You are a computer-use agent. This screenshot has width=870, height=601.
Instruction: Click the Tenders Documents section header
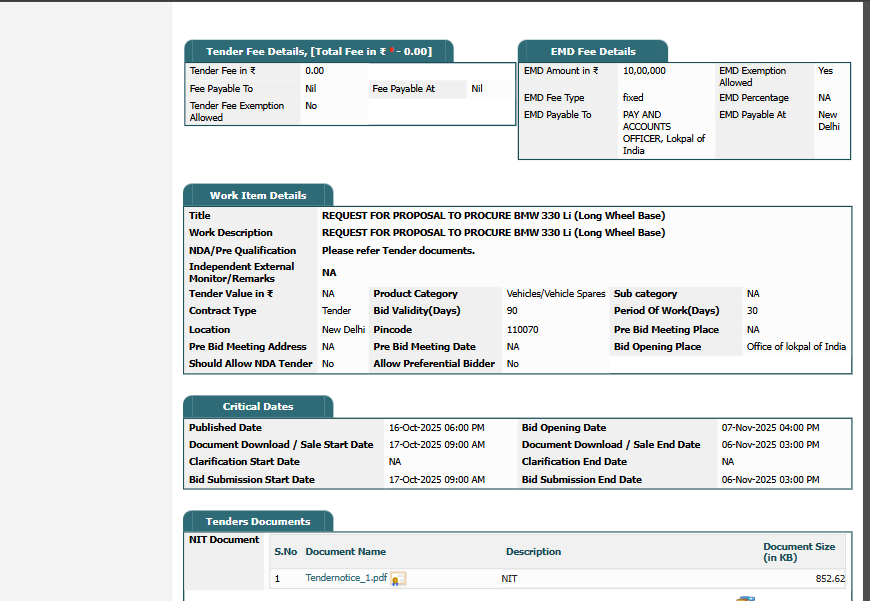258,521
